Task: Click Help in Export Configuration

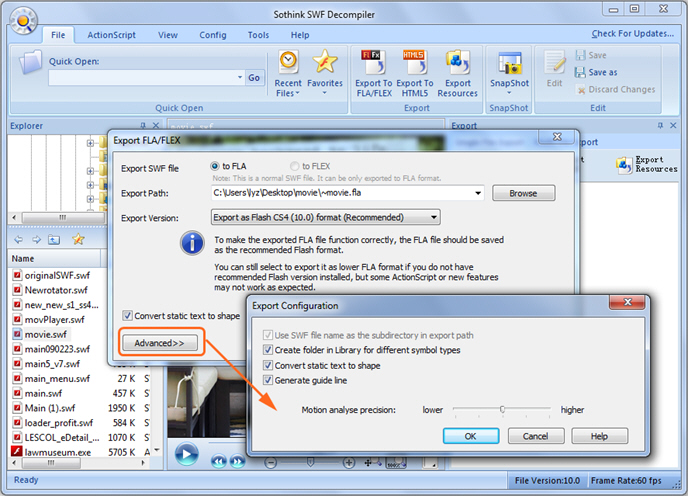Action: 599,436
